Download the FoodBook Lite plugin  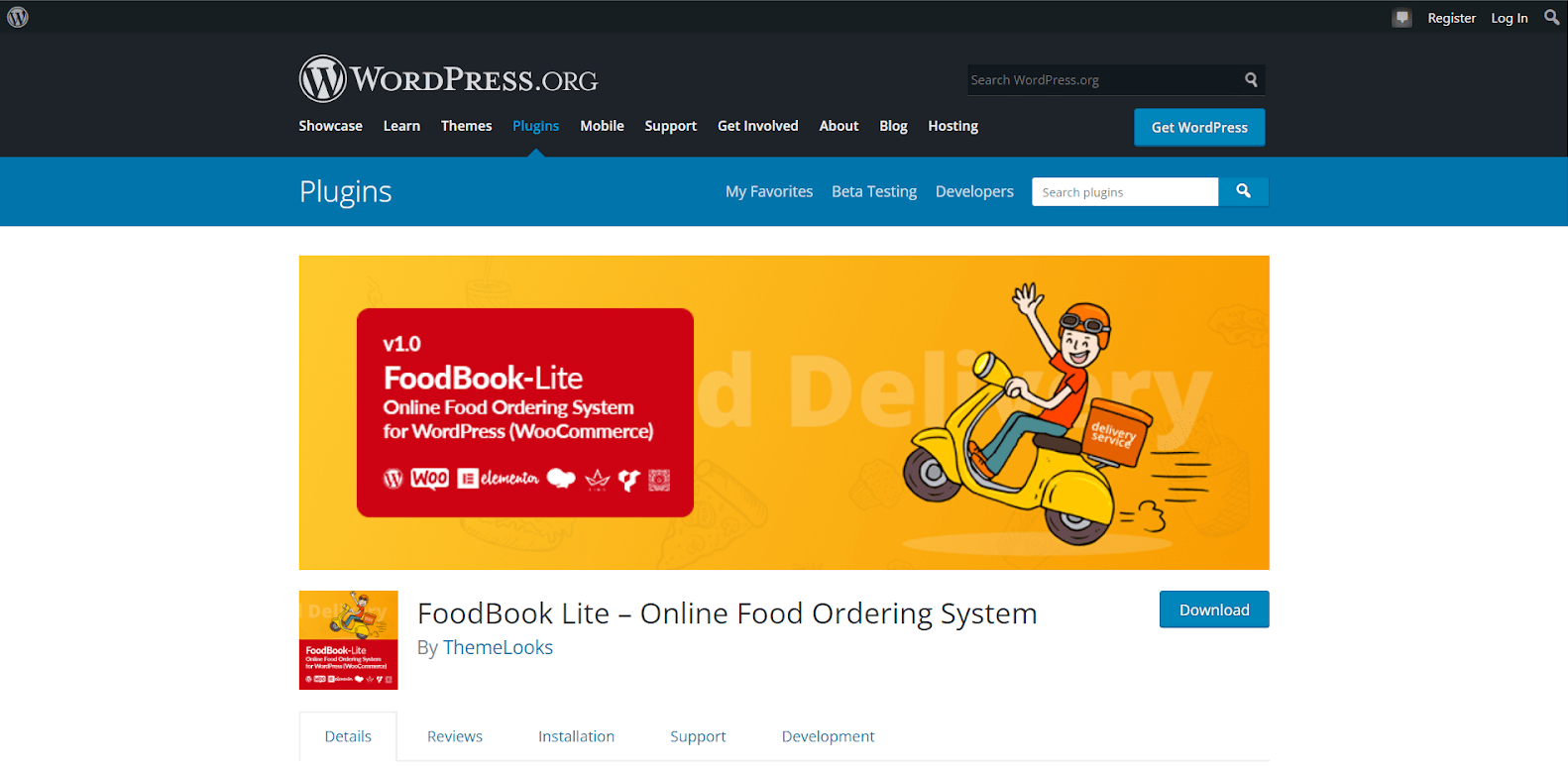click(x=1214, y=609)
